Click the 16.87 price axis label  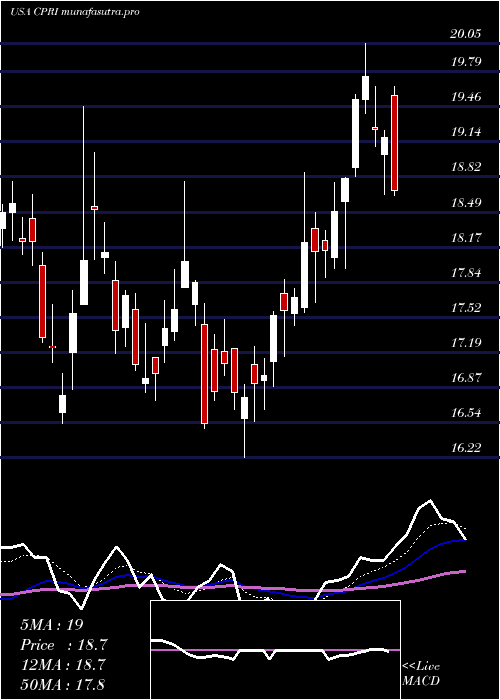(466, 378)
